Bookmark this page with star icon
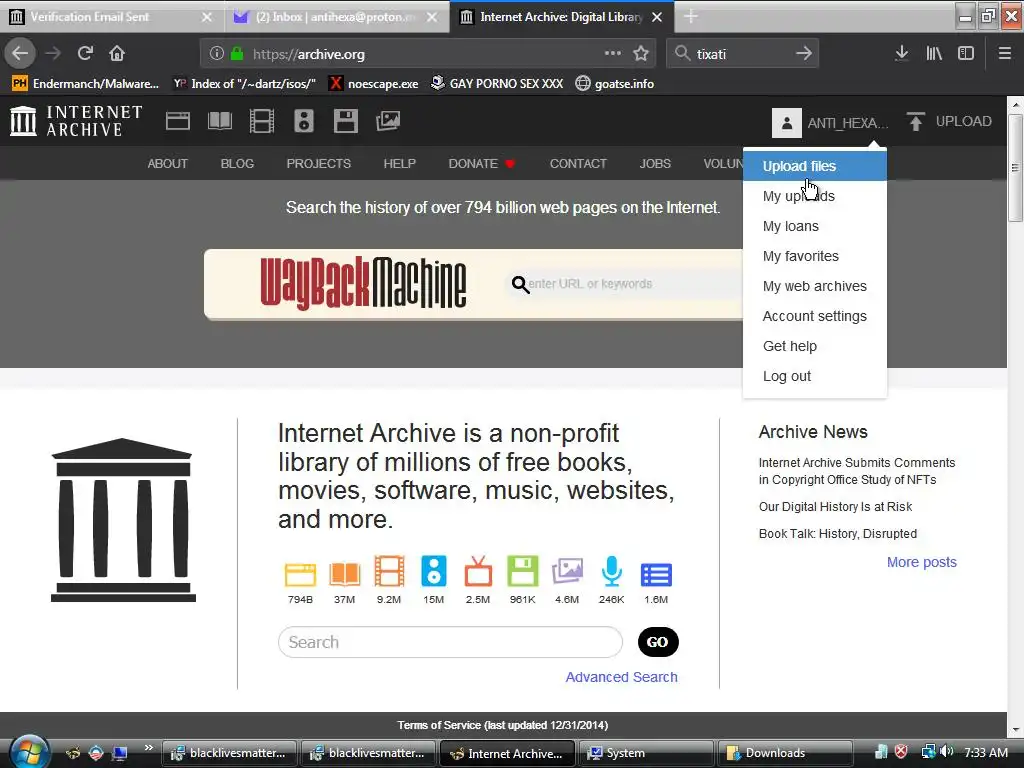This screenshot has width=1024, height=768. click(x=641, y=54)
